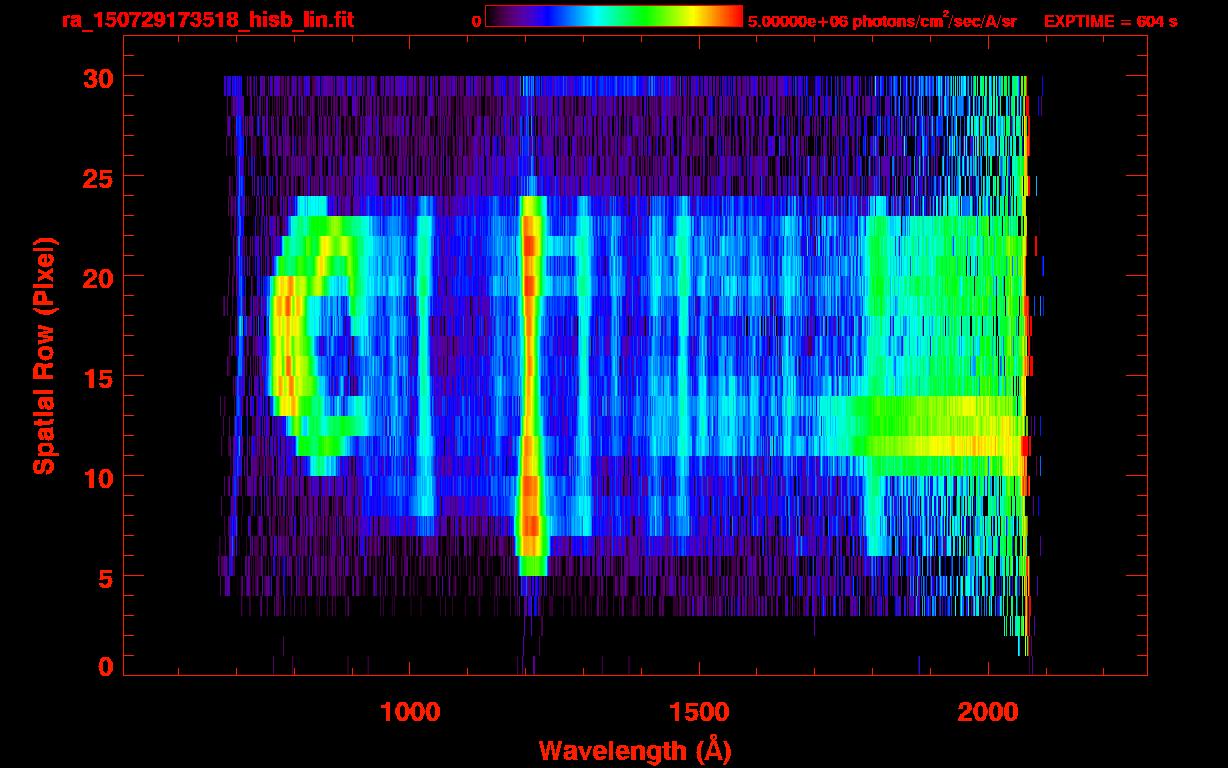Click the 1000 wavelength tick label
Screen dimensions: 1228x768
click(410, 712)
